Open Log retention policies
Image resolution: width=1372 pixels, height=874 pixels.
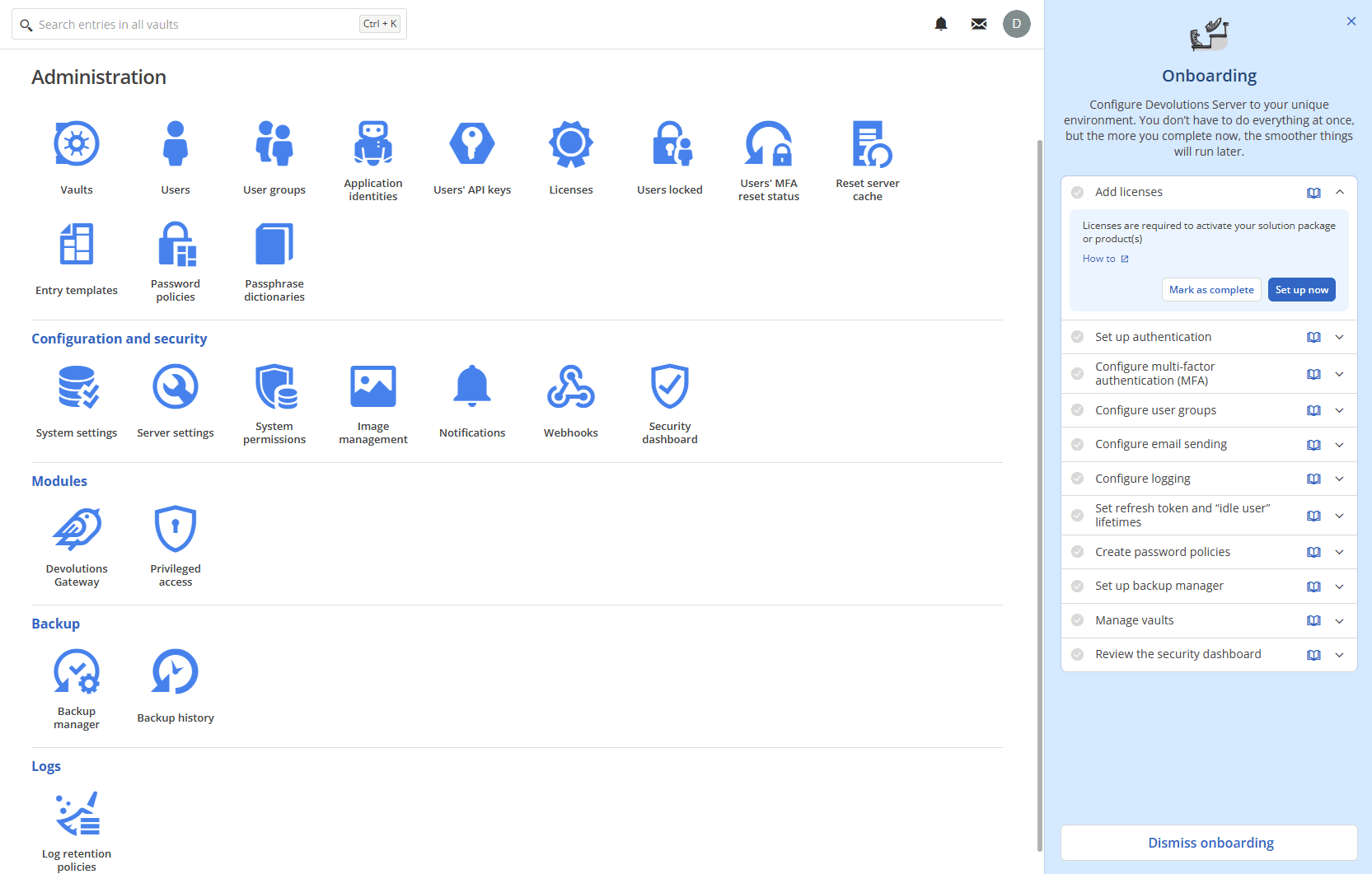click(76, 813)
